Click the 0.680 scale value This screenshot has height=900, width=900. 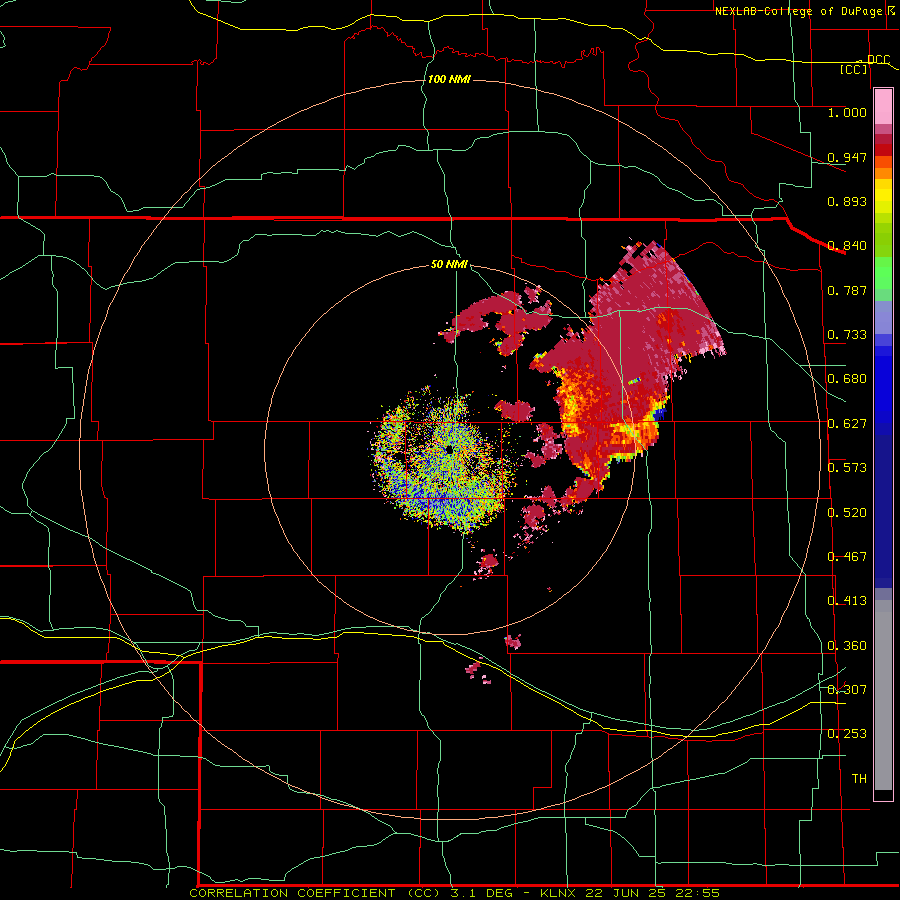[x=847, y=379]
